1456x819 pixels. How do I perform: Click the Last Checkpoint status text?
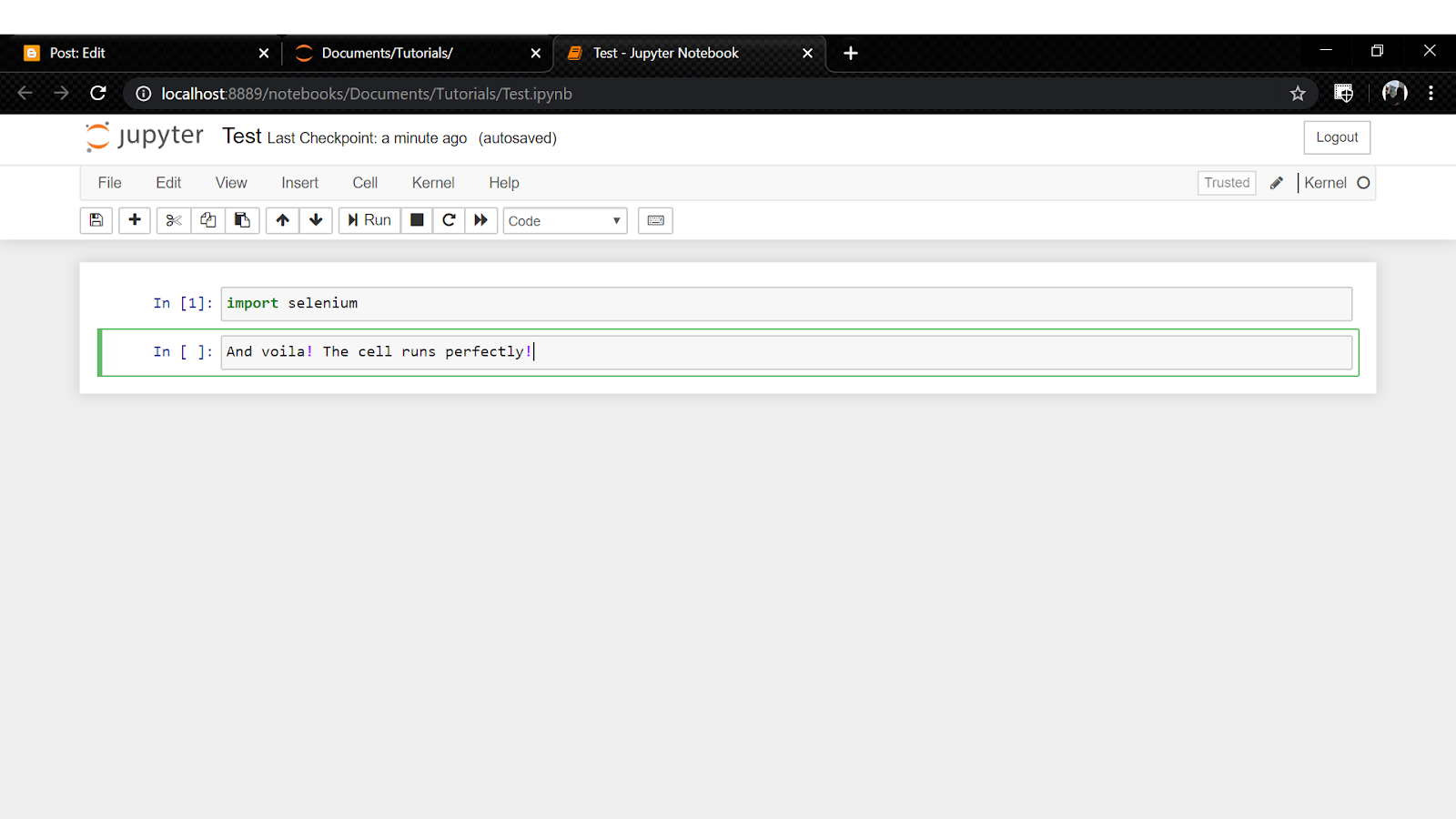tap(367, 138)
